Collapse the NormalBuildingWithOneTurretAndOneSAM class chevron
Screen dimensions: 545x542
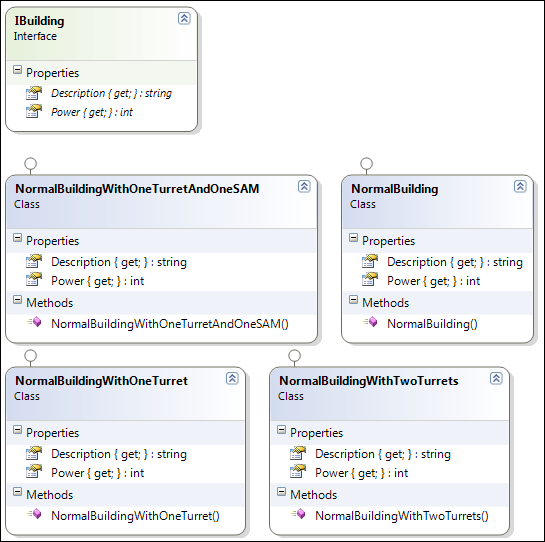(304, 187)
